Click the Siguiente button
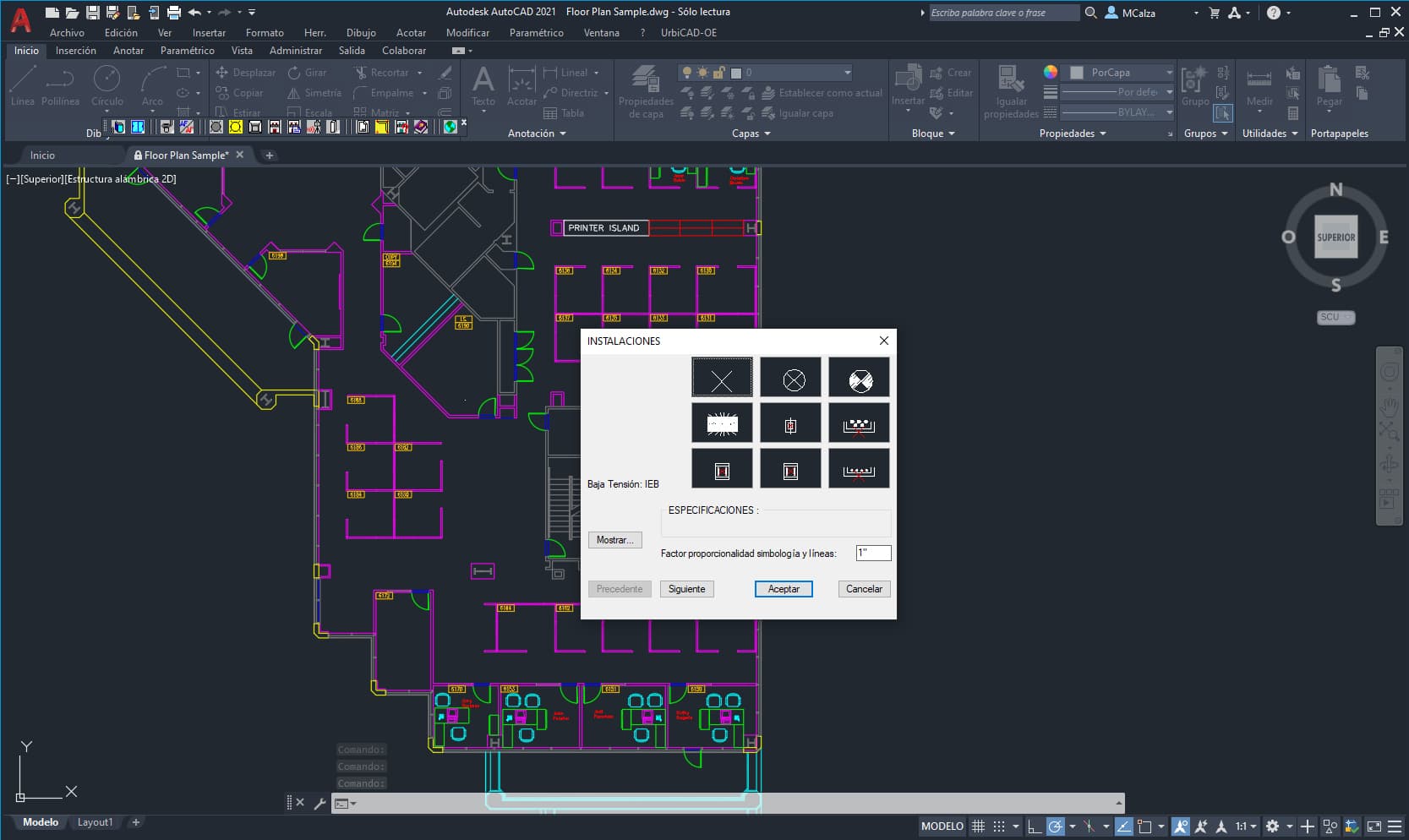This screenshot has height=840, width=1409. (x=686, y=589)
